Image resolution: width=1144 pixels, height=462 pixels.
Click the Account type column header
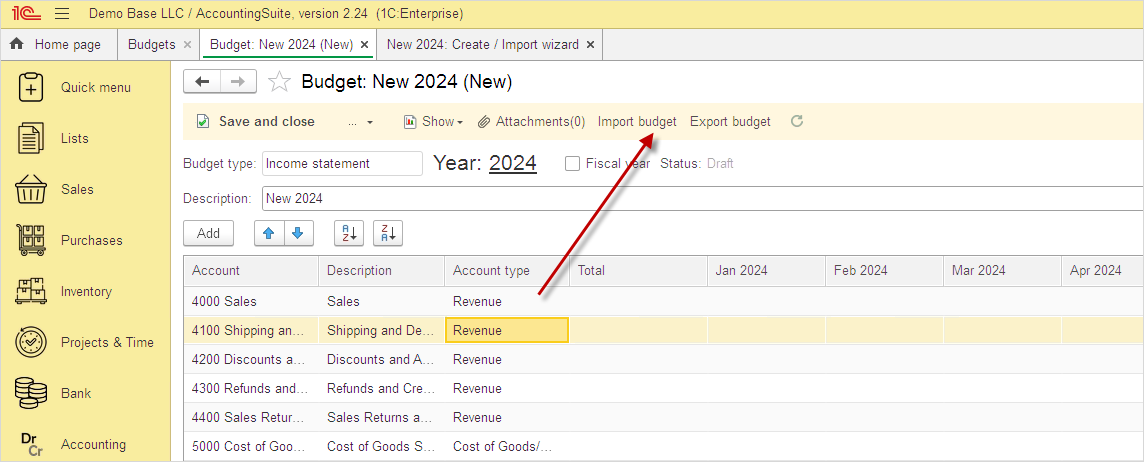[507, 271]
